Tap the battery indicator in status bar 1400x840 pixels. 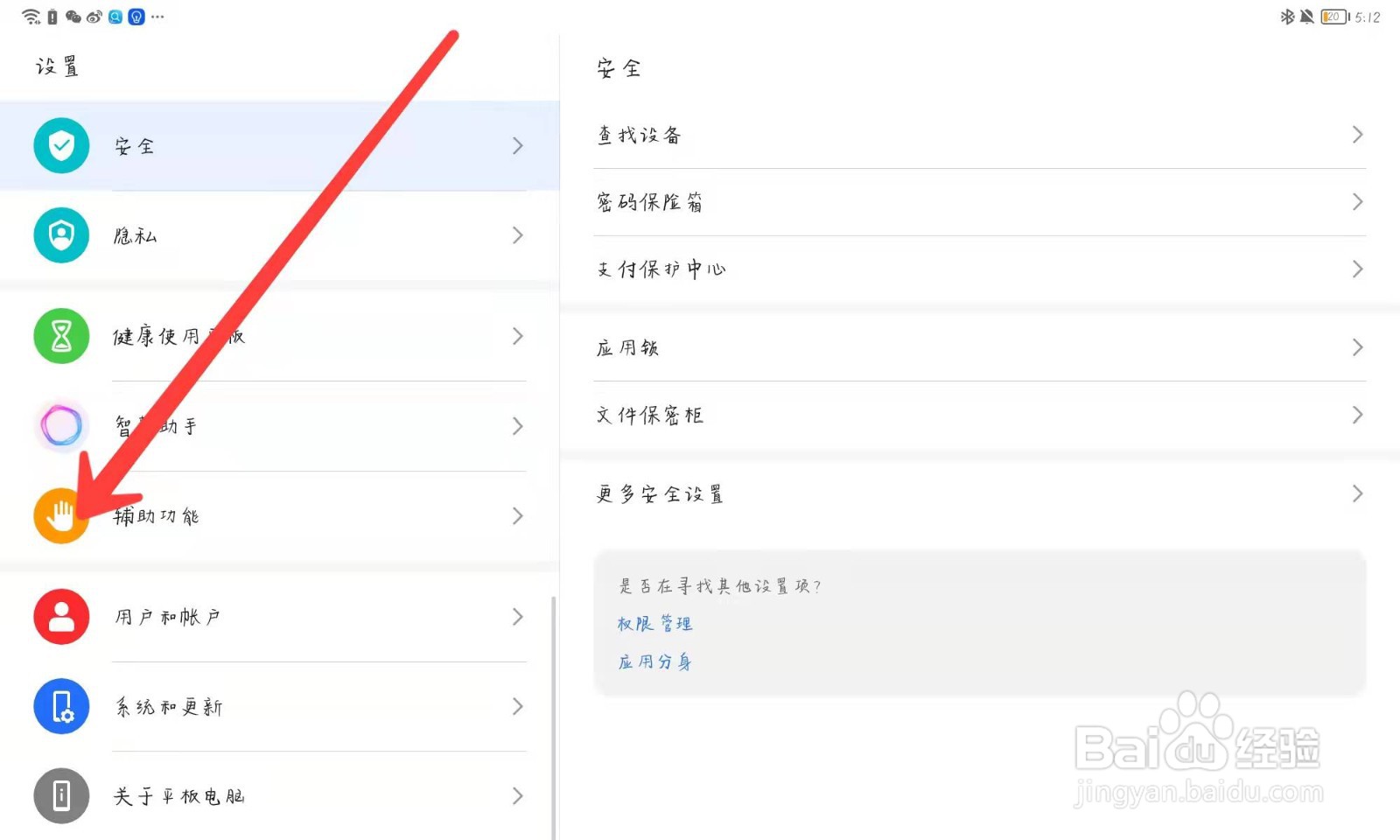click(1333, 17)
